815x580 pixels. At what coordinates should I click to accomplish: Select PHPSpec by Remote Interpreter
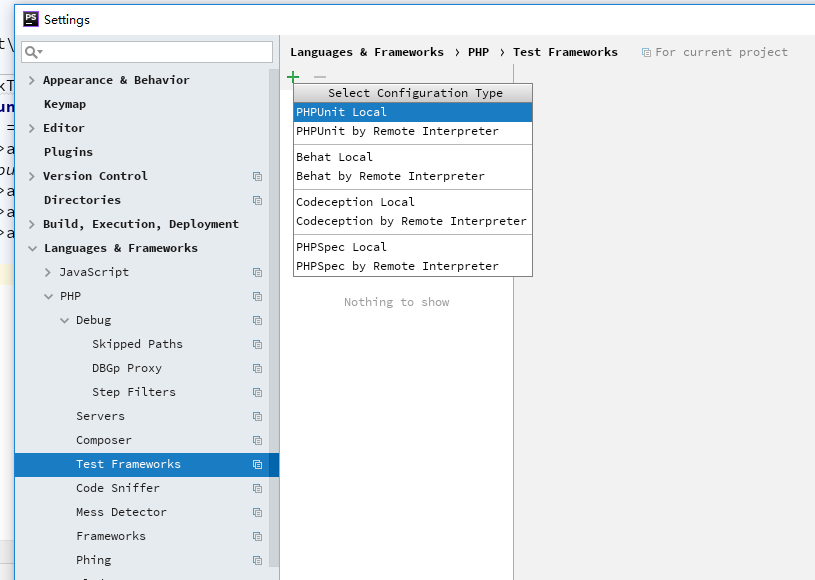(397, 266)
